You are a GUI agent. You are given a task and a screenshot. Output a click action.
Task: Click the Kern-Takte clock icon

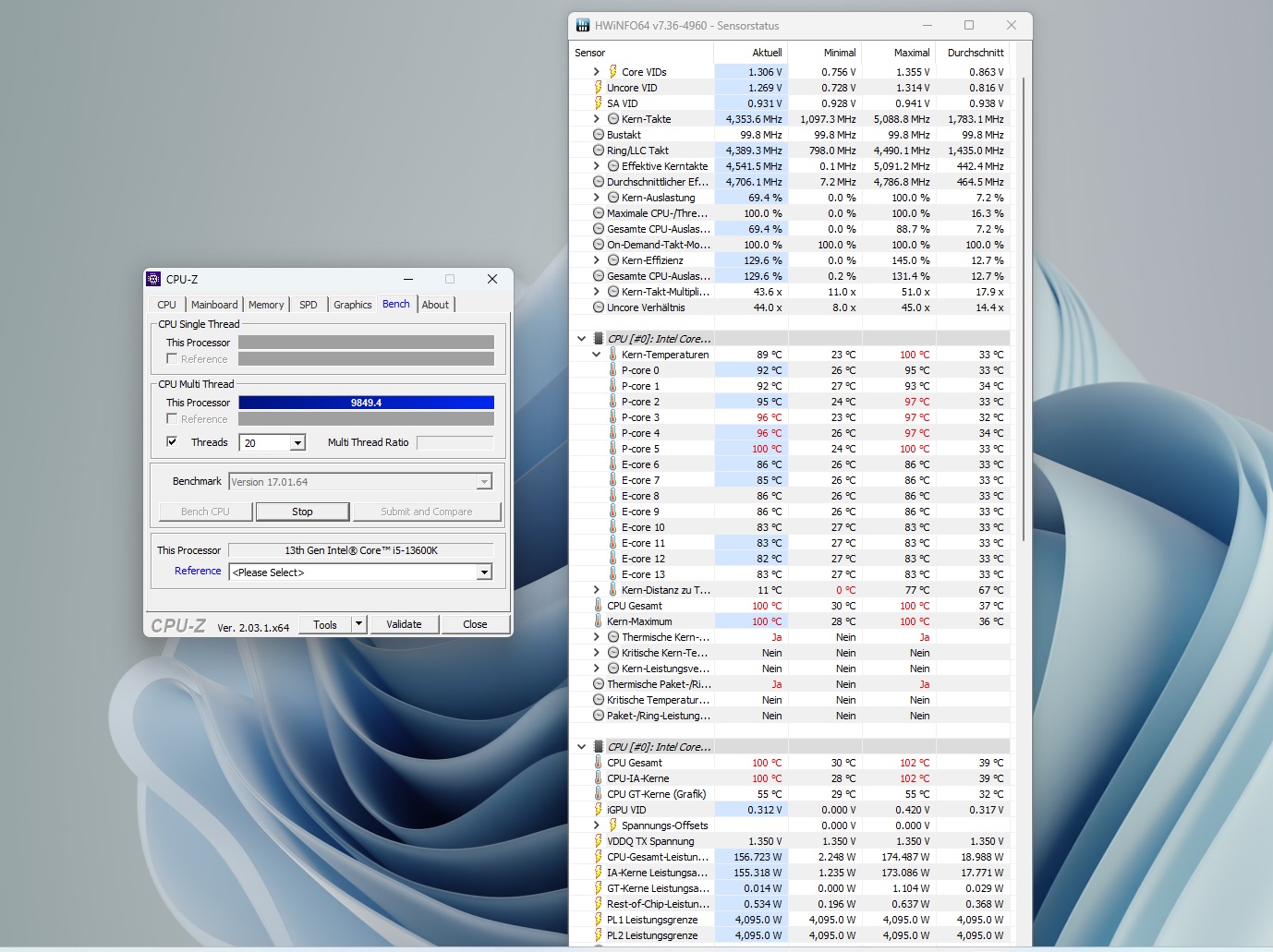click(x=612, y=118)
